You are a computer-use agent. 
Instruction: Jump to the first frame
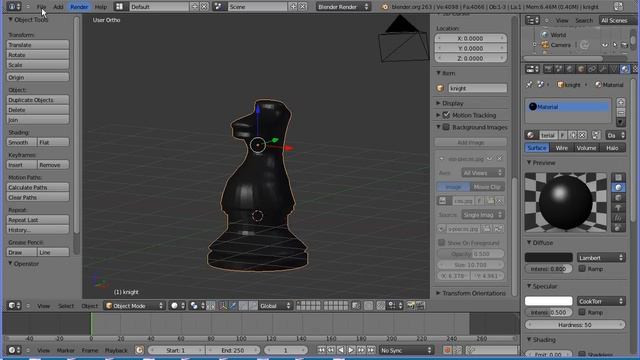tap(321, 350)
